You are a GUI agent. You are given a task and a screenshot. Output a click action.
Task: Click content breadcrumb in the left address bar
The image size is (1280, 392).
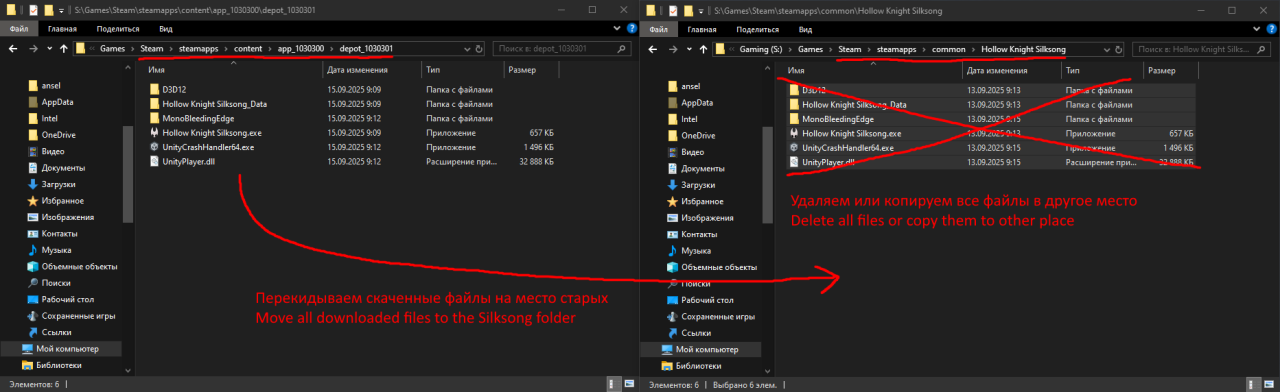tap(247, 48)
